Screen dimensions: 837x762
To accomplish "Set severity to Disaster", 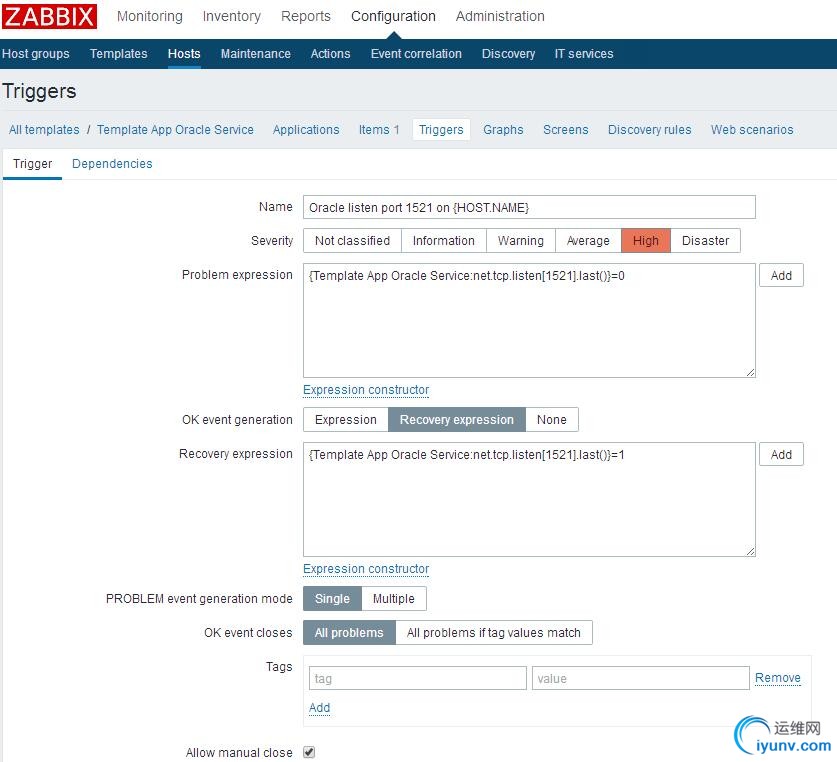I will tap(705, 241).
